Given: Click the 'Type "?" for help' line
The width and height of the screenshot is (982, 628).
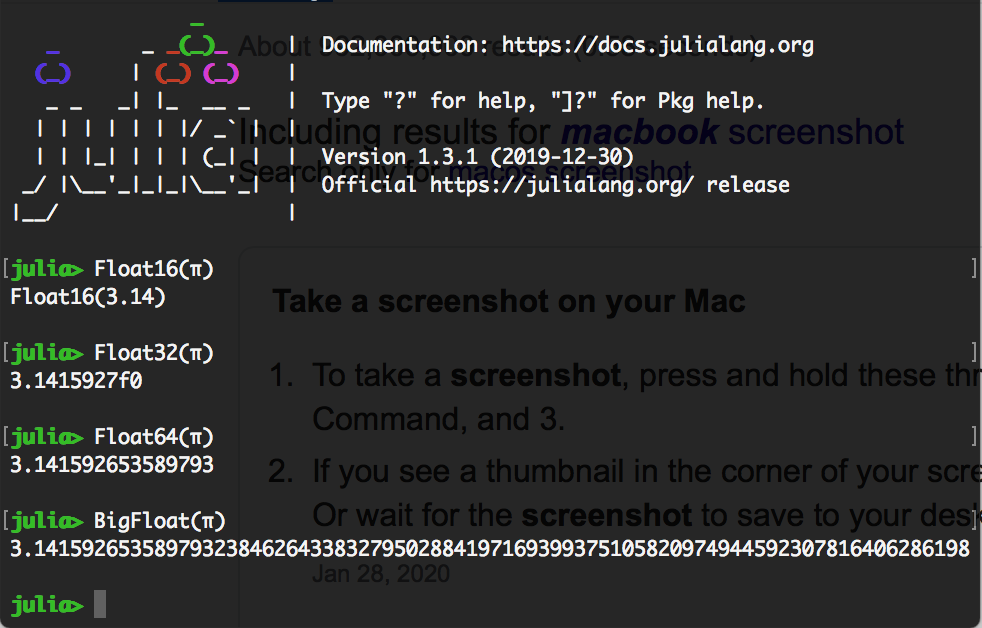Looking at the screenshot, I should (x=542, y=101).
